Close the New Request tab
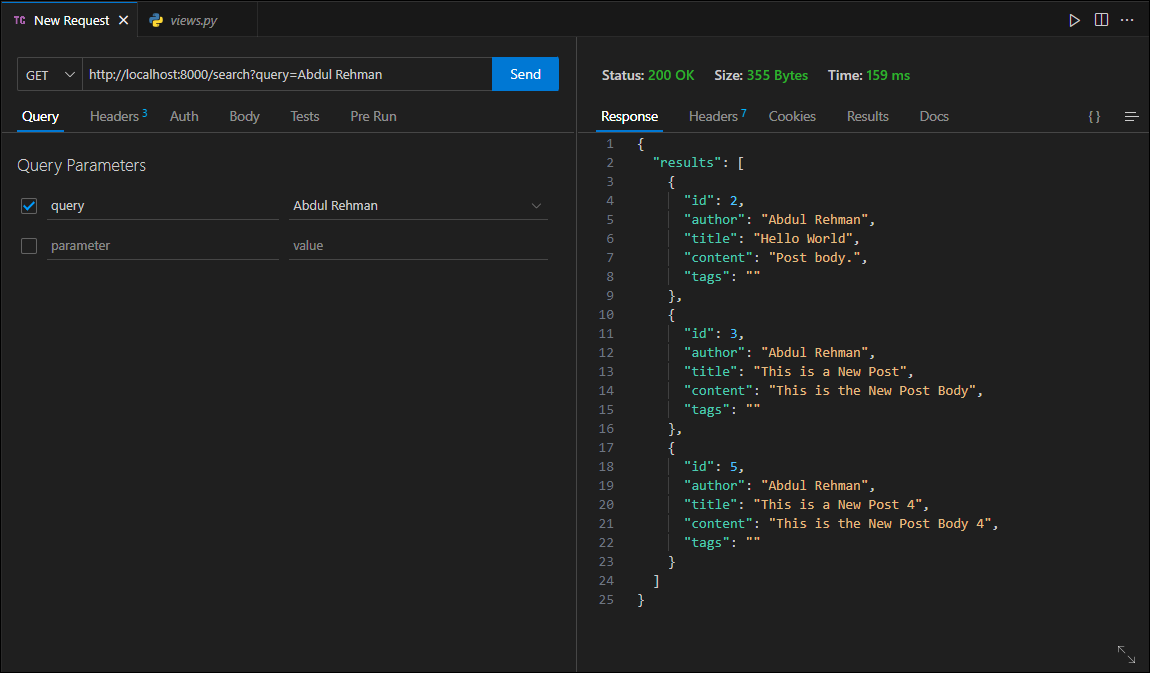This screenshot has height=673, width=1150. 123,21
